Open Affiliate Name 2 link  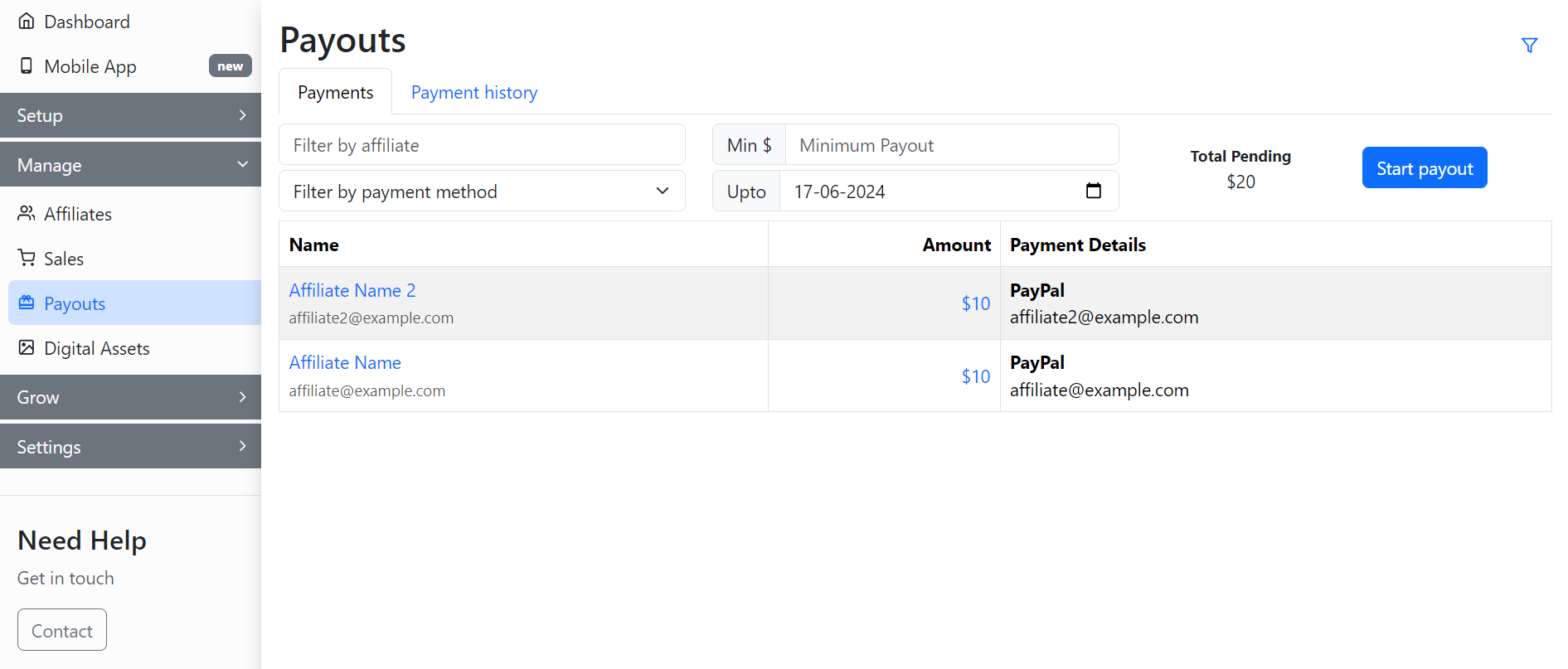(x=352, y=291)
